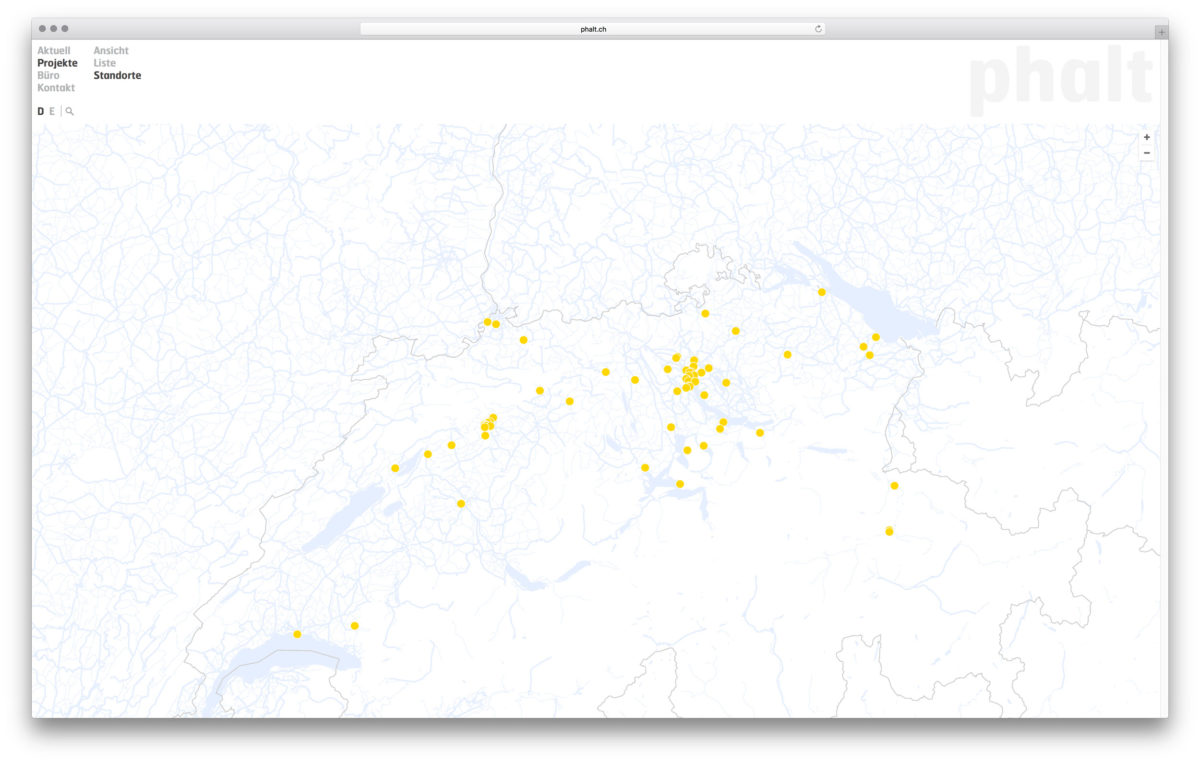Zoom in the map with plus button
Viewport: 1200px width, 763px height.
tap(1146, 137)
